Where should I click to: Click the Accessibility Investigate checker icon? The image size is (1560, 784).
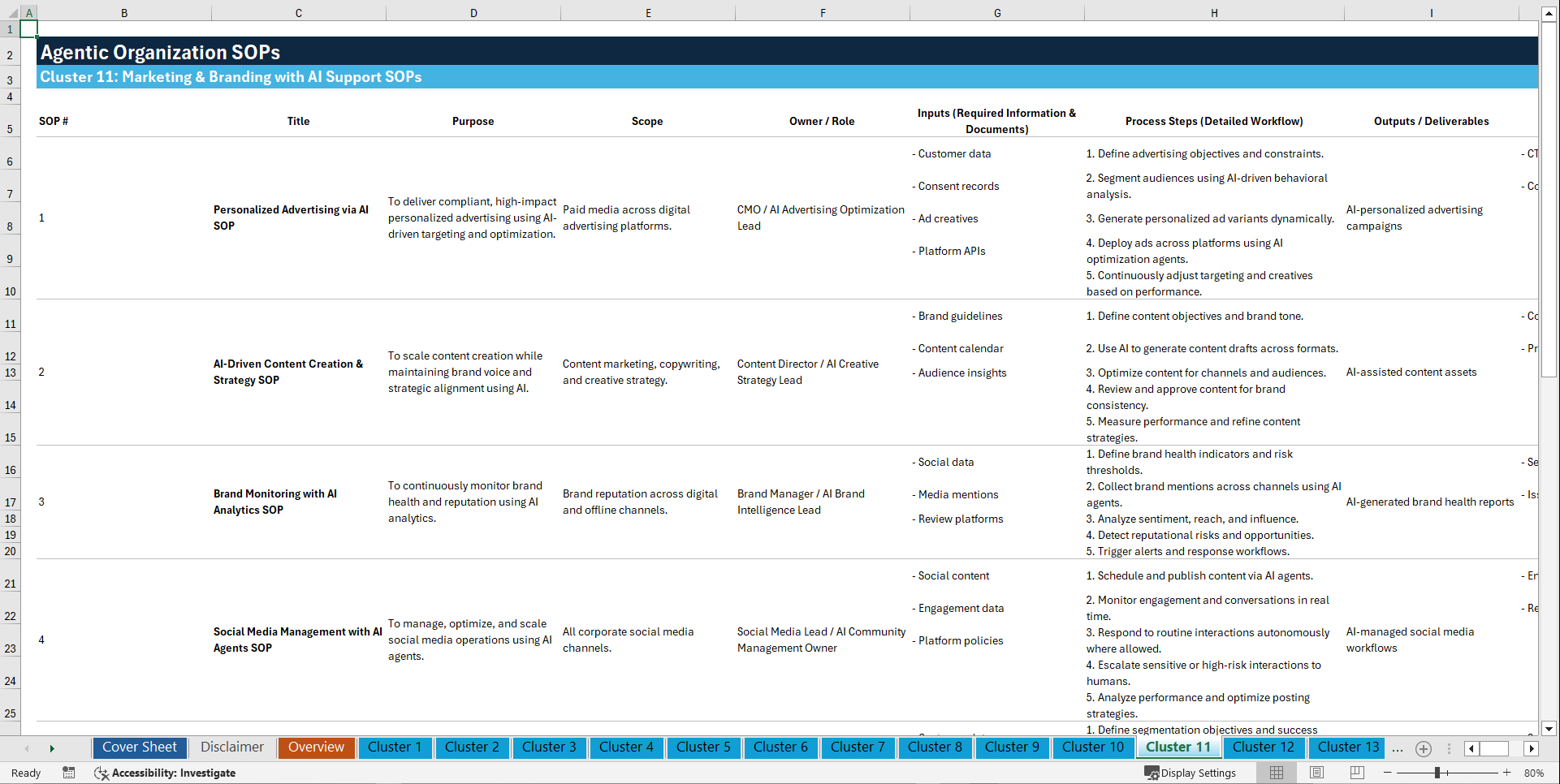click(102, 773)
